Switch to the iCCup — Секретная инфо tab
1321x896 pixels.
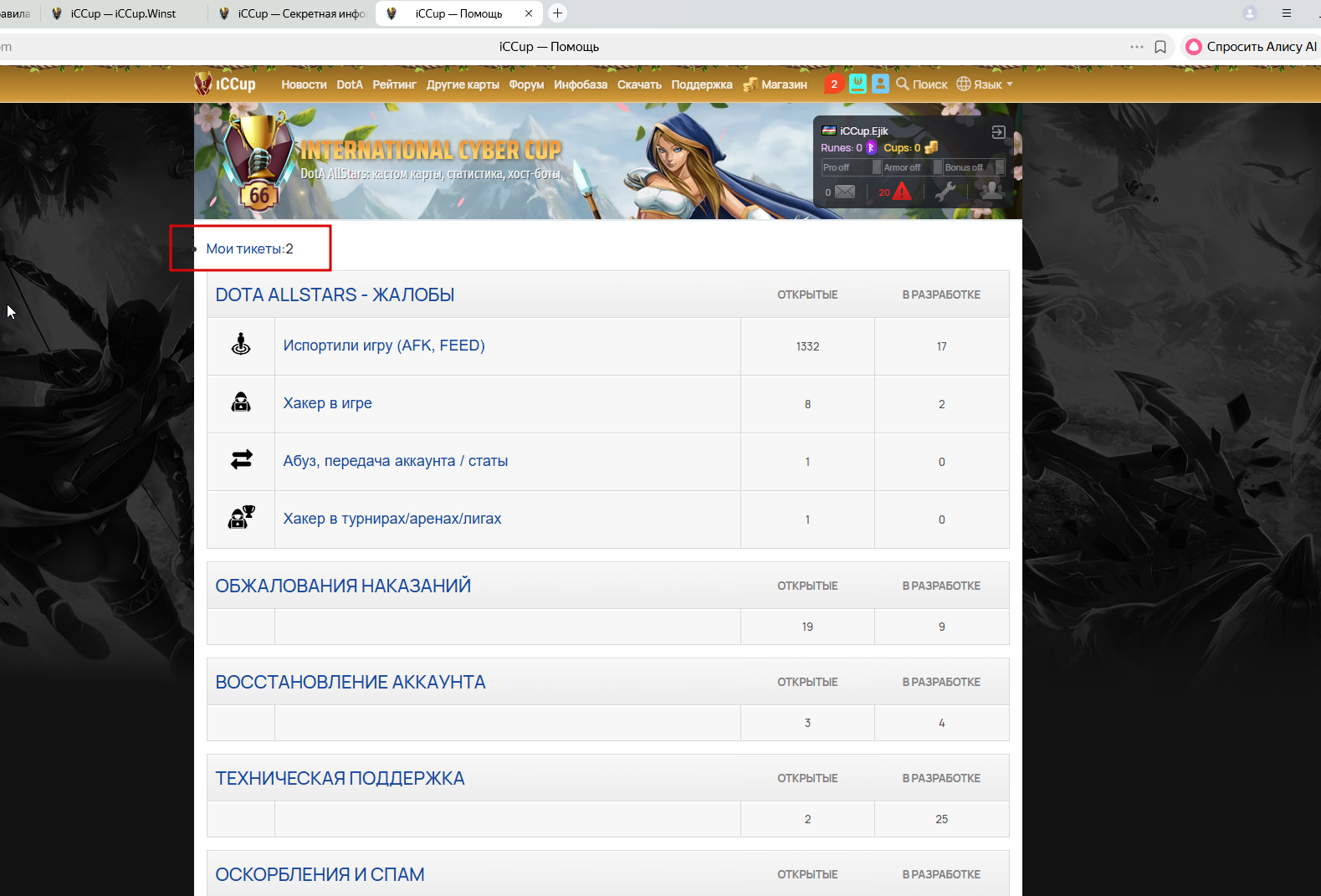[292, 13]
